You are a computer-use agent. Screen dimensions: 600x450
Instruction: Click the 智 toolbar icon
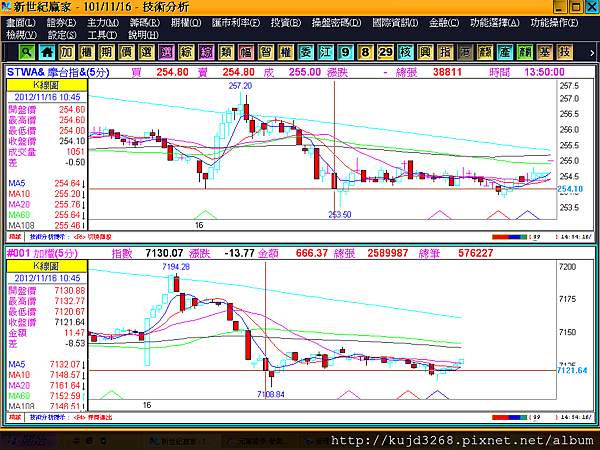tap(266, 52)
